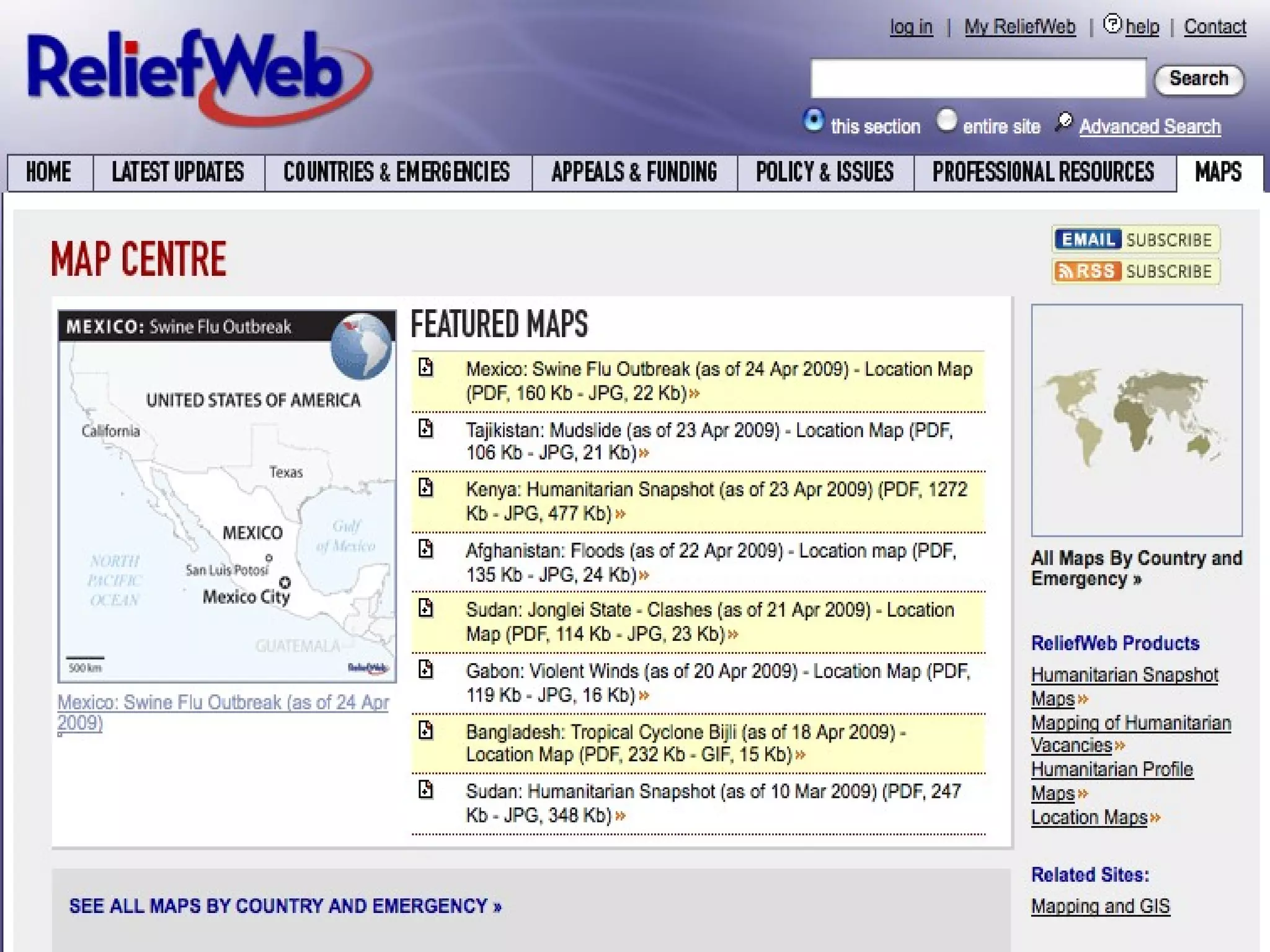Screen dimensions: 1270x952
Task: Click RSS subscribe badge
Action: (1135, 271)
